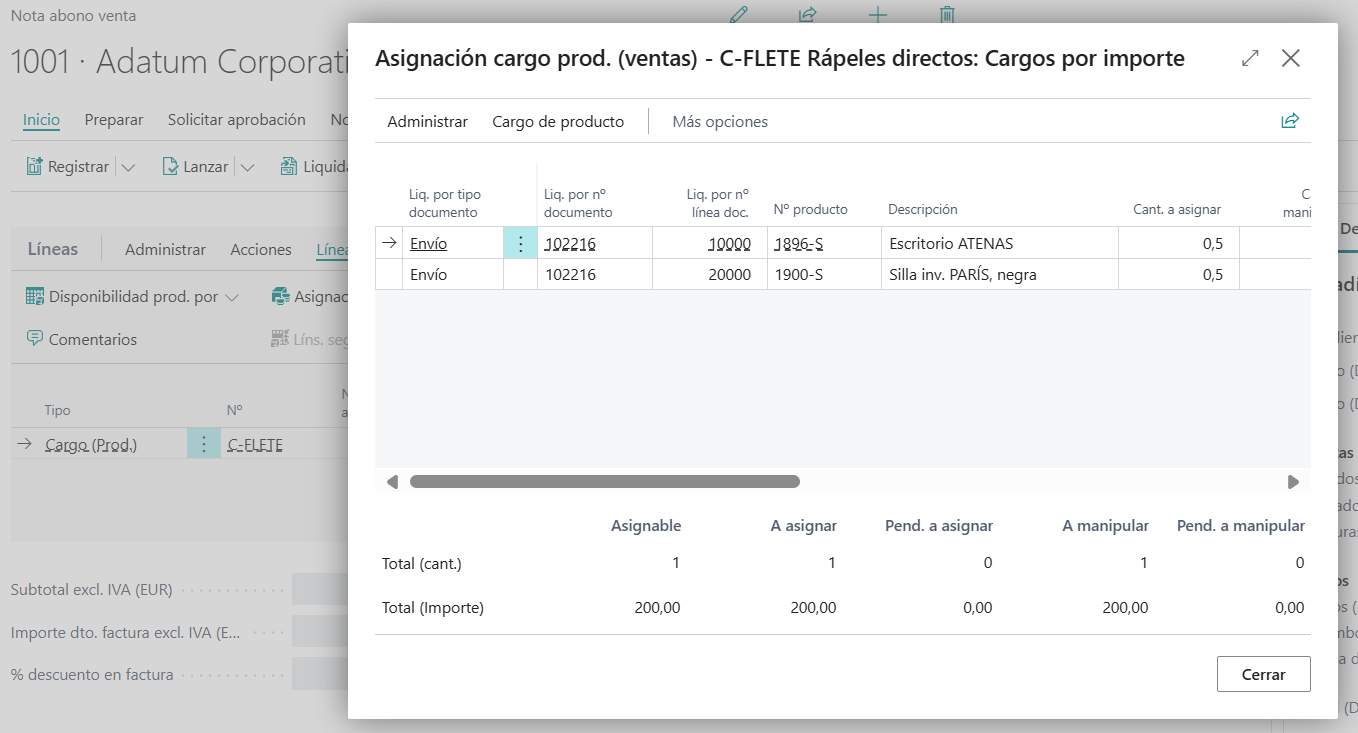Select the Escritorio ATENAS description cell
Screen dimensions: 1358x733
tap(1000, 243)
